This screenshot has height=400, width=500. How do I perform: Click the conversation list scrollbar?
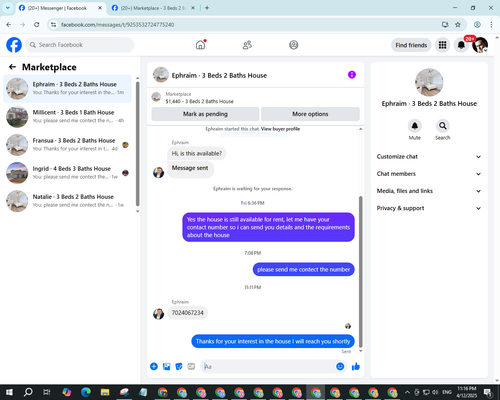pyautogui.click(x=137, y=143)
